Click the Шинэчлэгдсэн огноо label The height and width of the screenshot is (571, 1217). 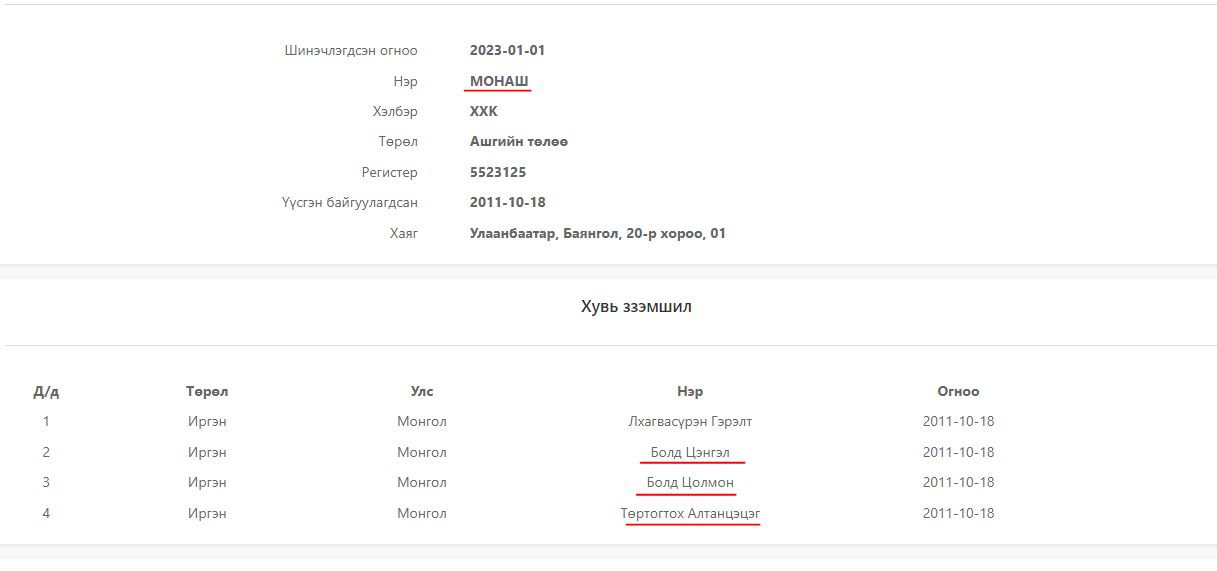pos(350,51)
